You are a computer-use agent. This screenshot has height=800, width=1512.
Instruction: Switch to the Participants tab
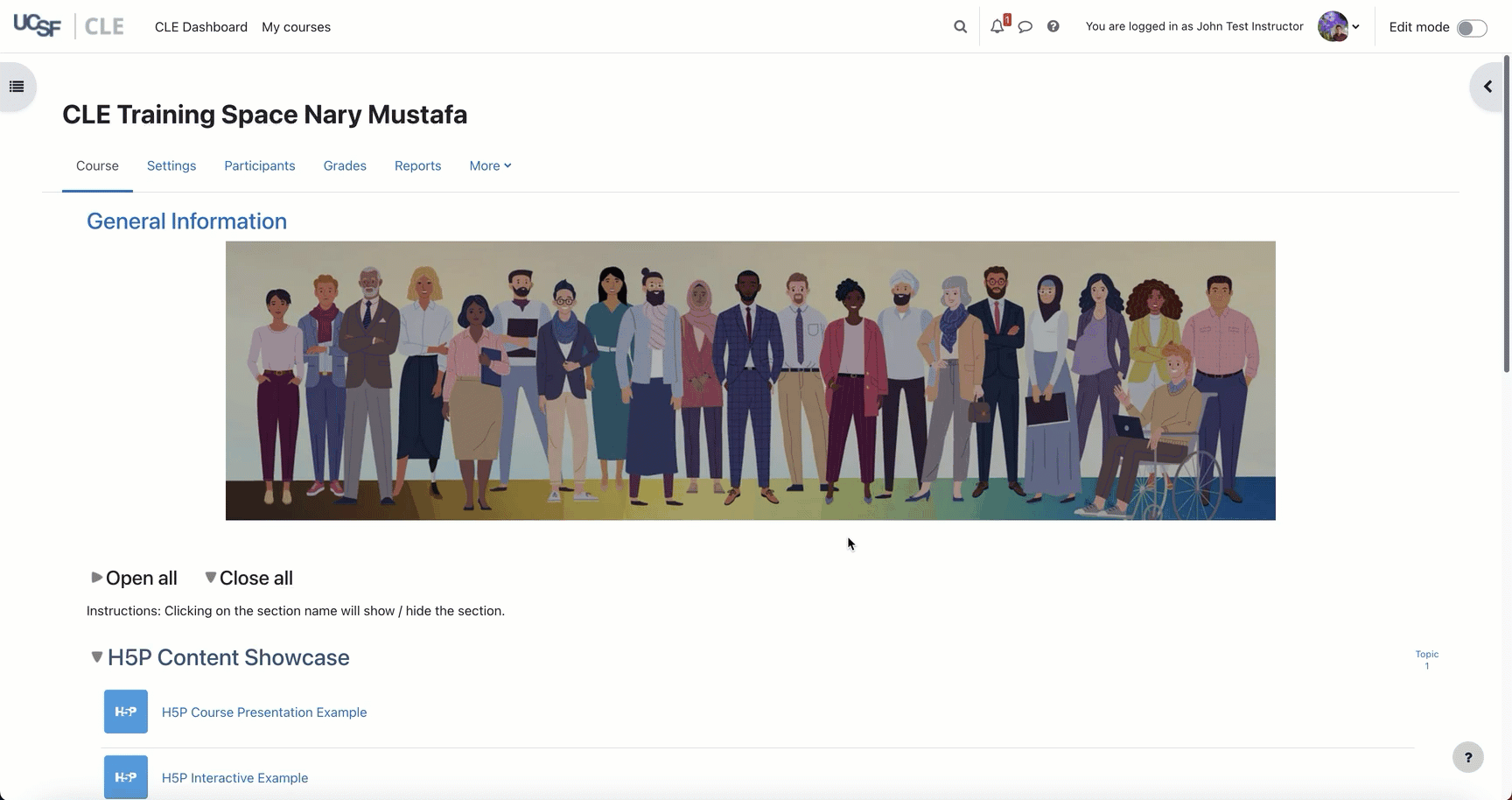coord(259,165)
